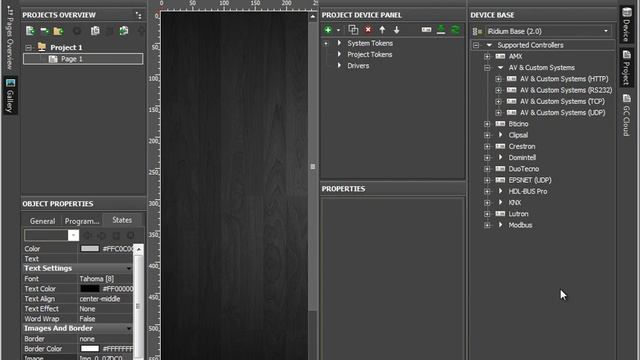The image size is (640, 360).
Task: Click the layout options icon beside Projects Overview title
Action: pyautogui.click(x=139, y=16)
